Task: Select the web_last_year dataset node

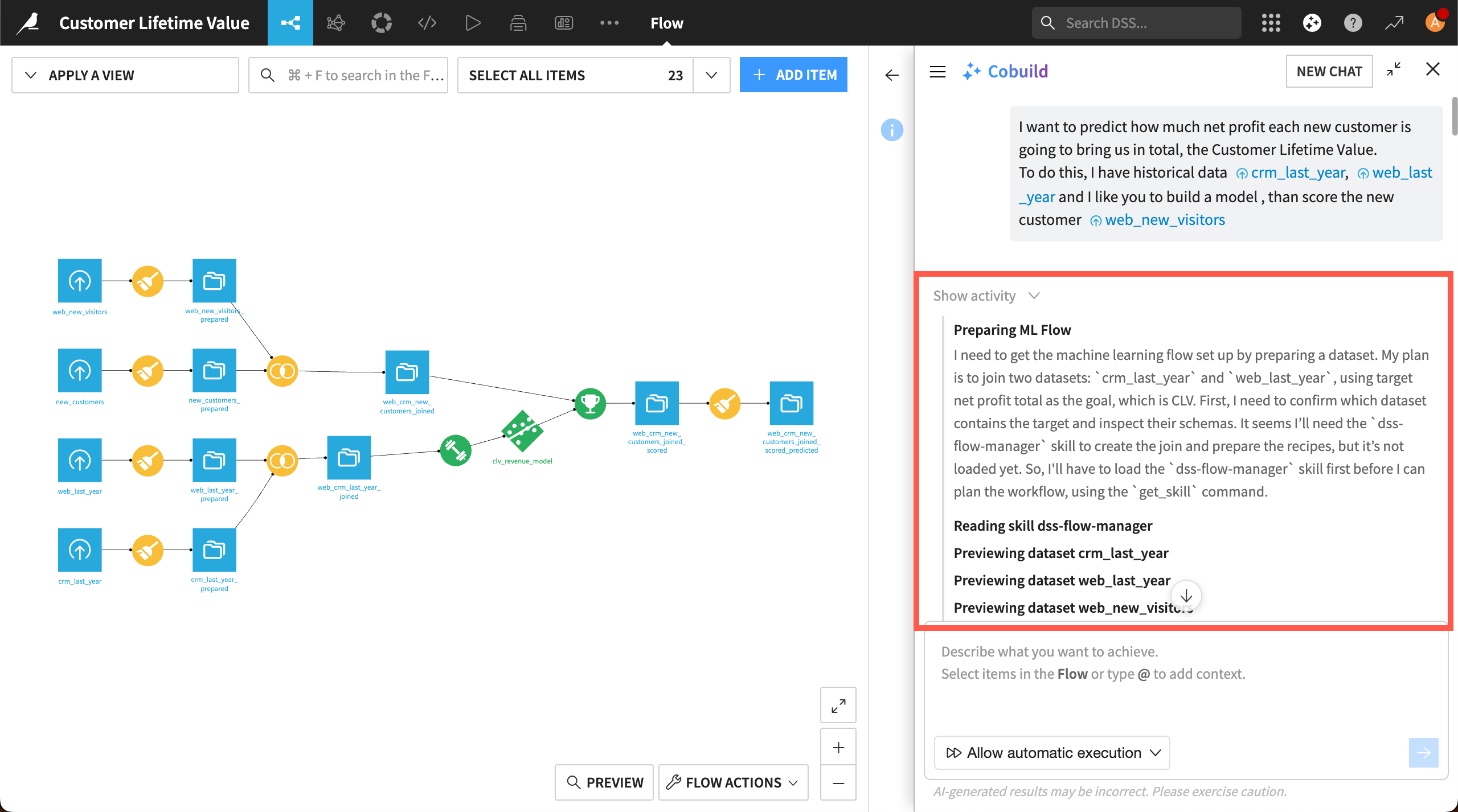Action: click(80, 460)
